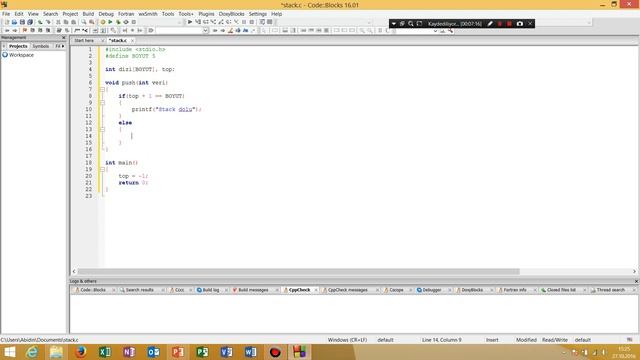This screenshot has height=360, width=640.
Task: Click the "Line 14, Column 9" status text
Action: pyautogui.click(x=442, y=340)
